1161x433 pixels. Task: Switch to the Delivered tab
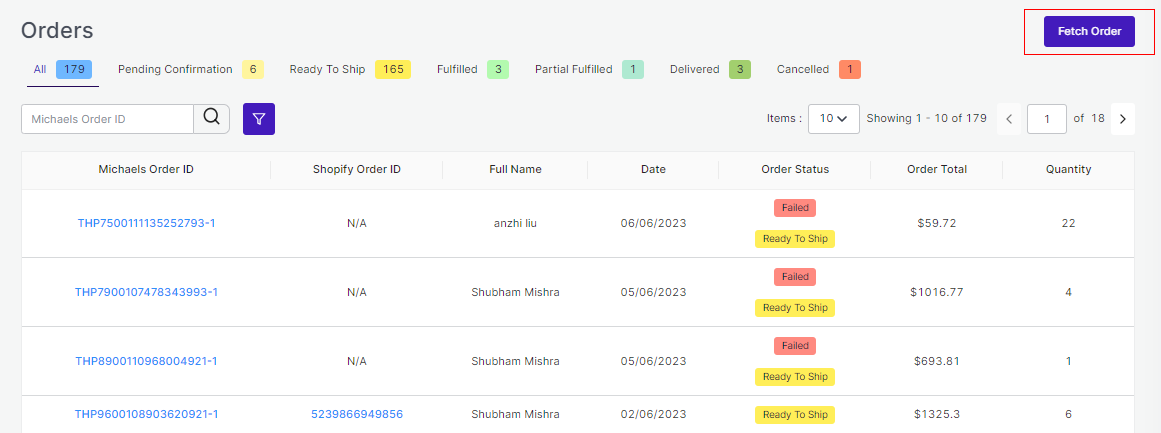(x=710, y=70)
